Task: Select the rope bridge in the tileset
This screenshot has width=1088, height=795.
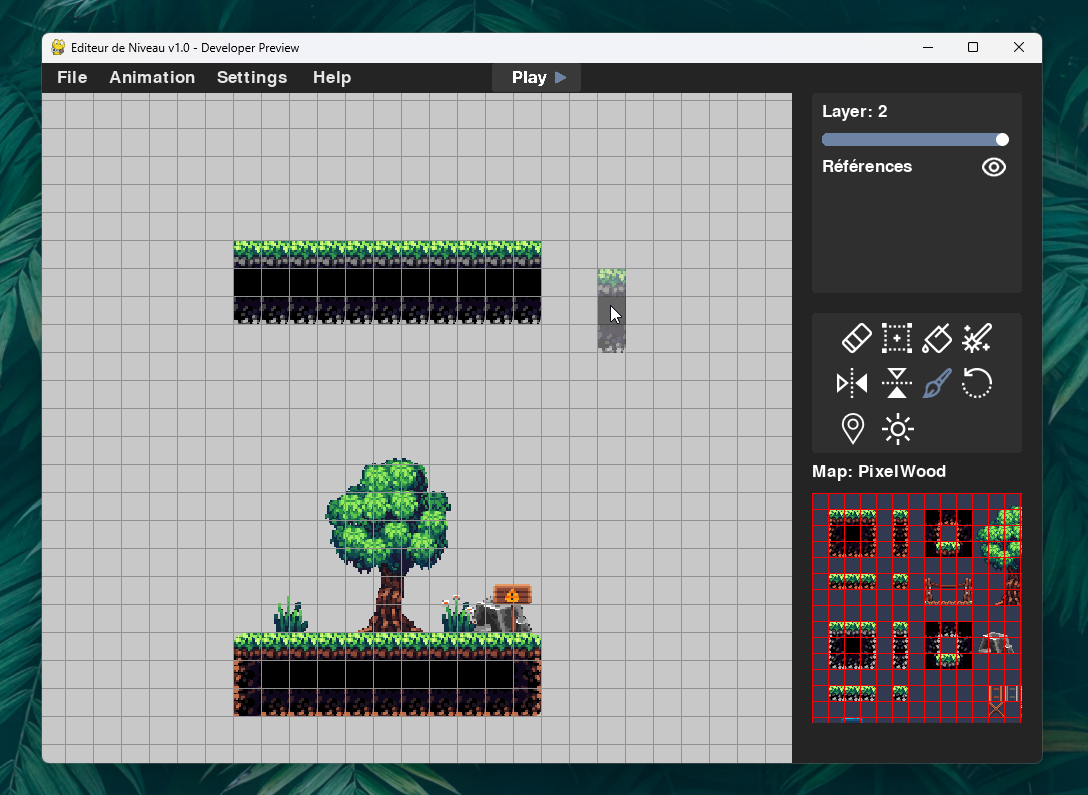Action: click(x=948, y=590)
